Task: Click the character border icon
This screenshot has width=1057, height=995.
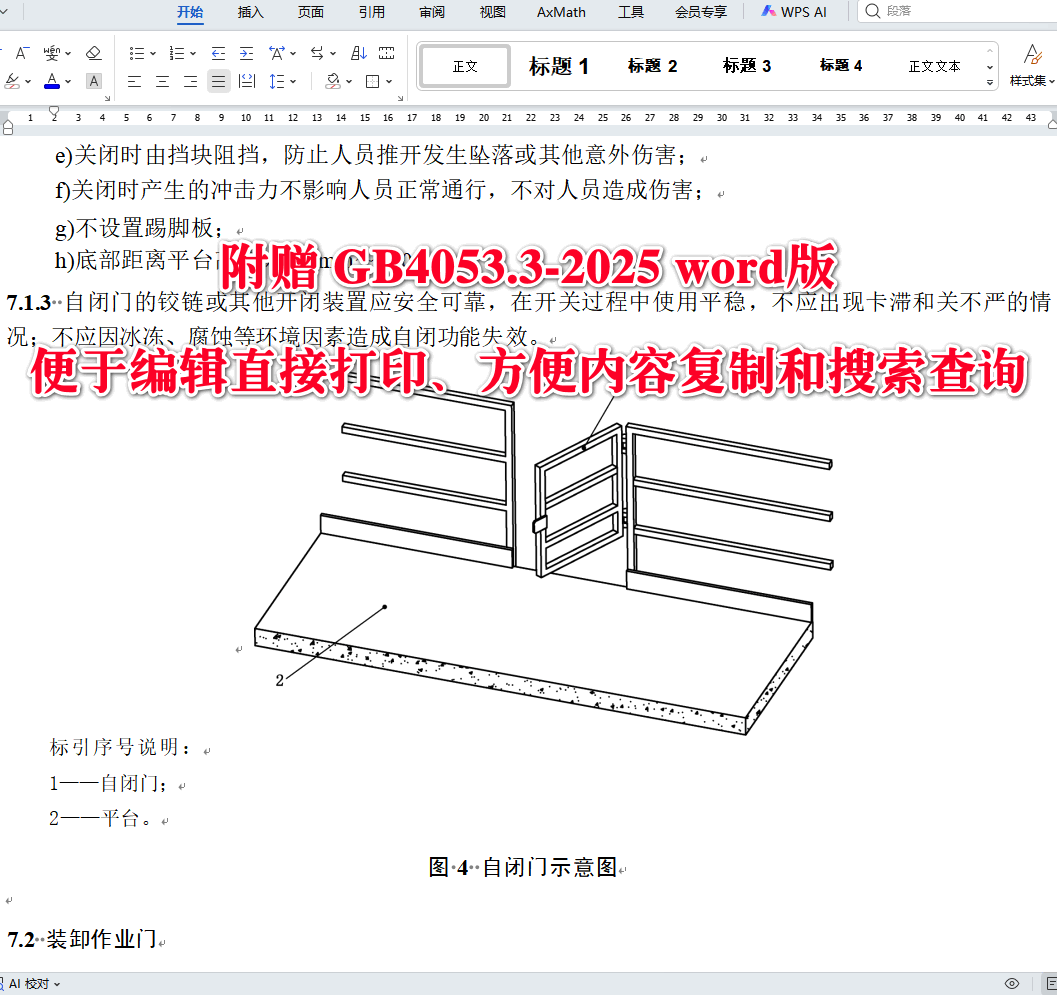Action: coord(93,82)
